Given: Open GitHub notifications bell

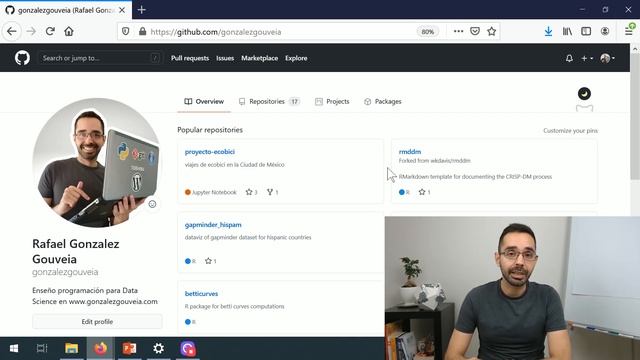Looking at the screenshot, I should point(569,58).
